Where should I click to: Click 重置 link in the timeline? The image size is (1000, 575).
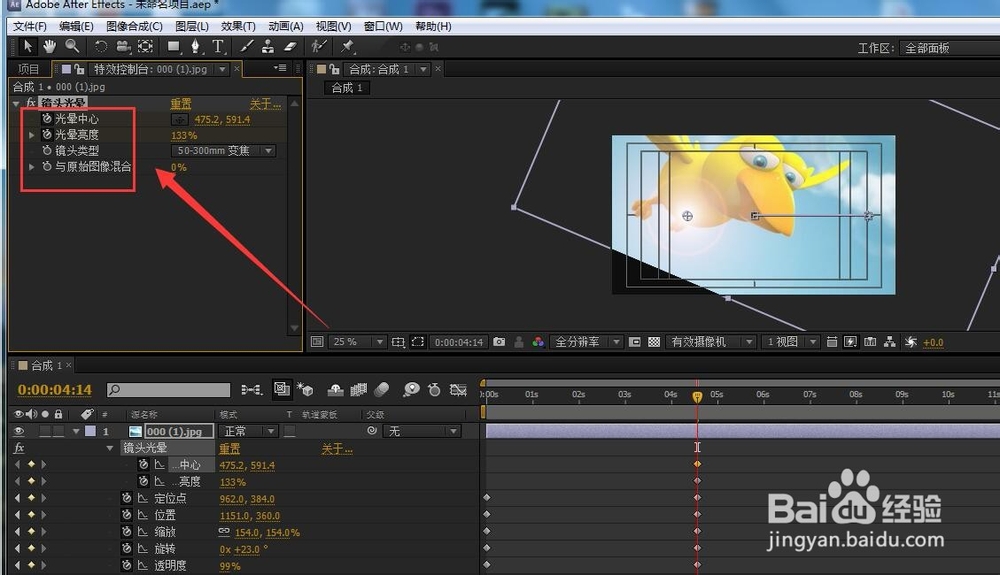tap(230, 448)
